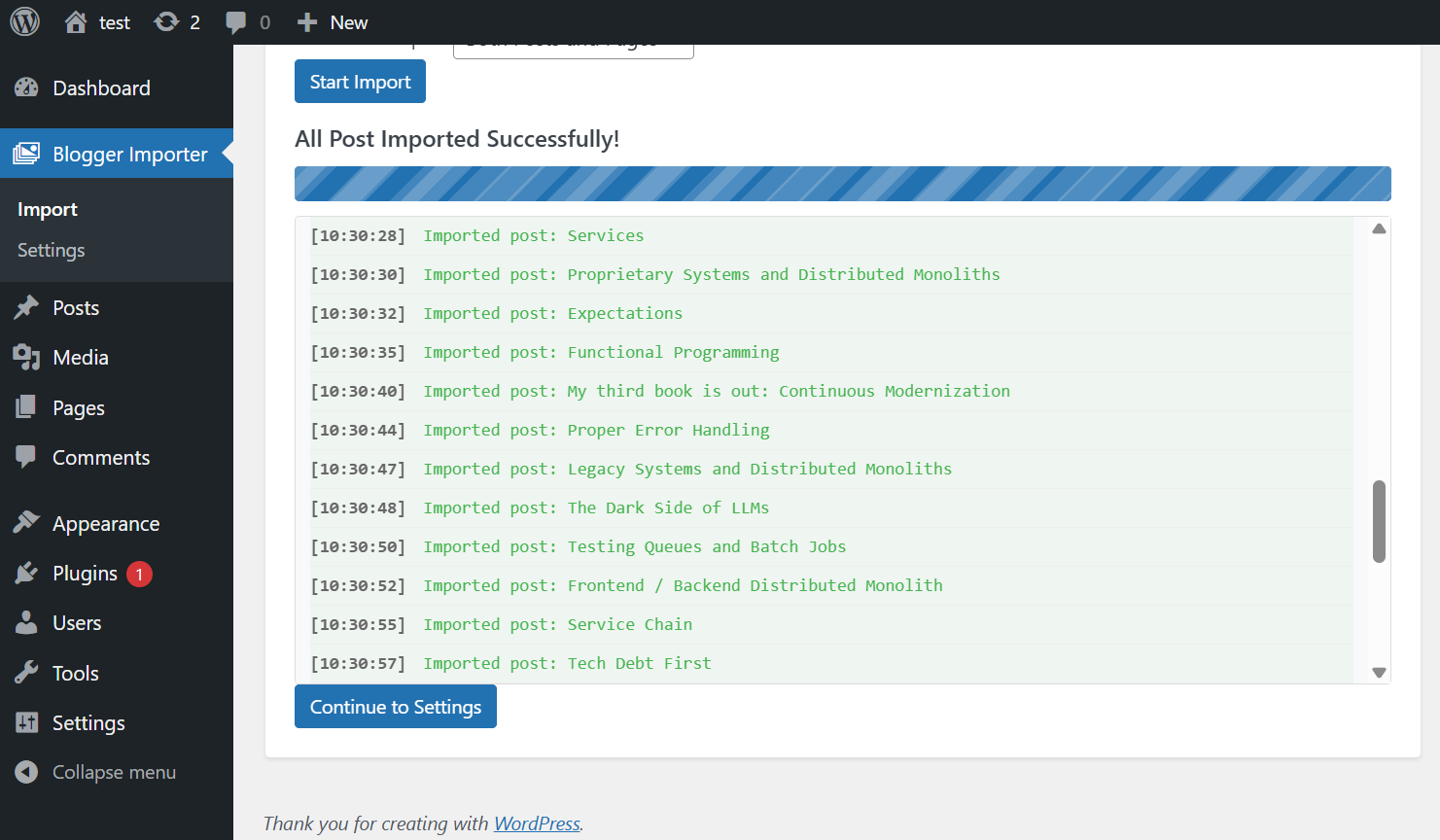1440x840 pixels.
Task: Click Continue to Settings button
Action: tap(396, 706)
